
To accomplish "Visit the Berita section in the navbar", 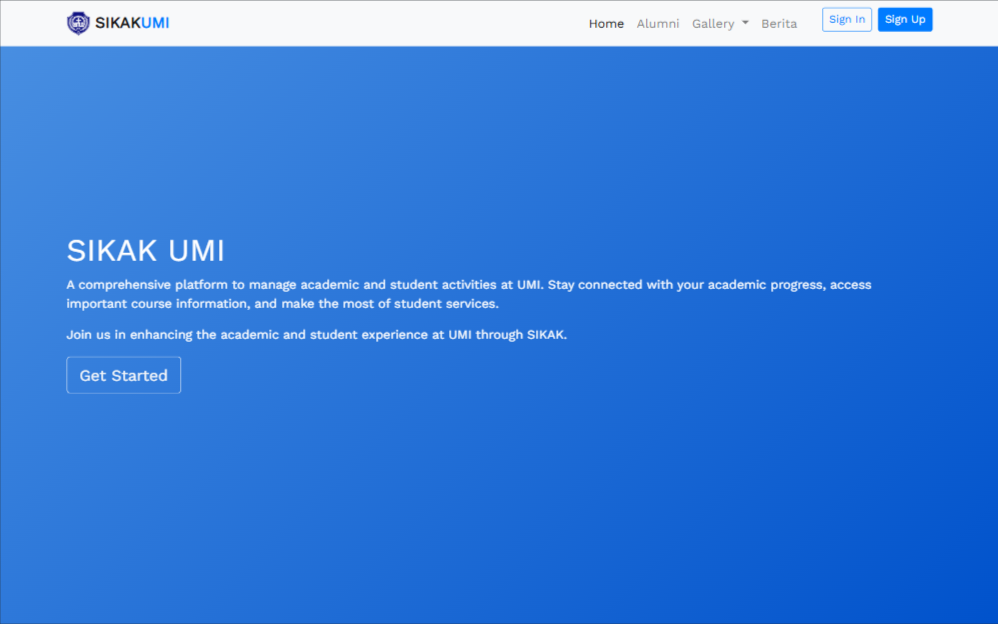I will click(780, 23).
